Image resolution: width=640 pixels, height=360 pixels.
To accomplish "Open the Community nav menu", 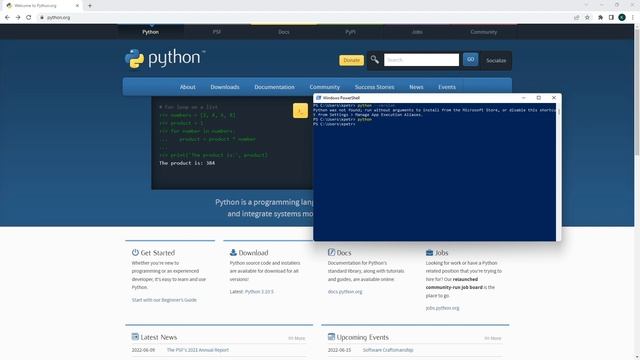I will pyautogui.click(x=324, y=87).
